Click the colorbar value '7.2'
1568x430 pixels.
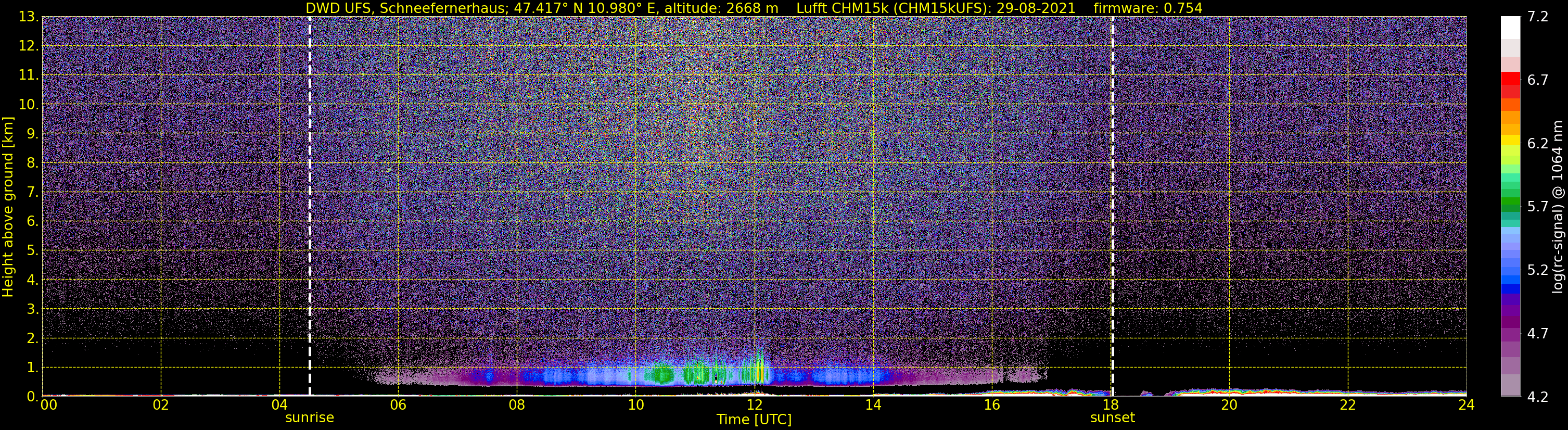tap(1538, 17)
